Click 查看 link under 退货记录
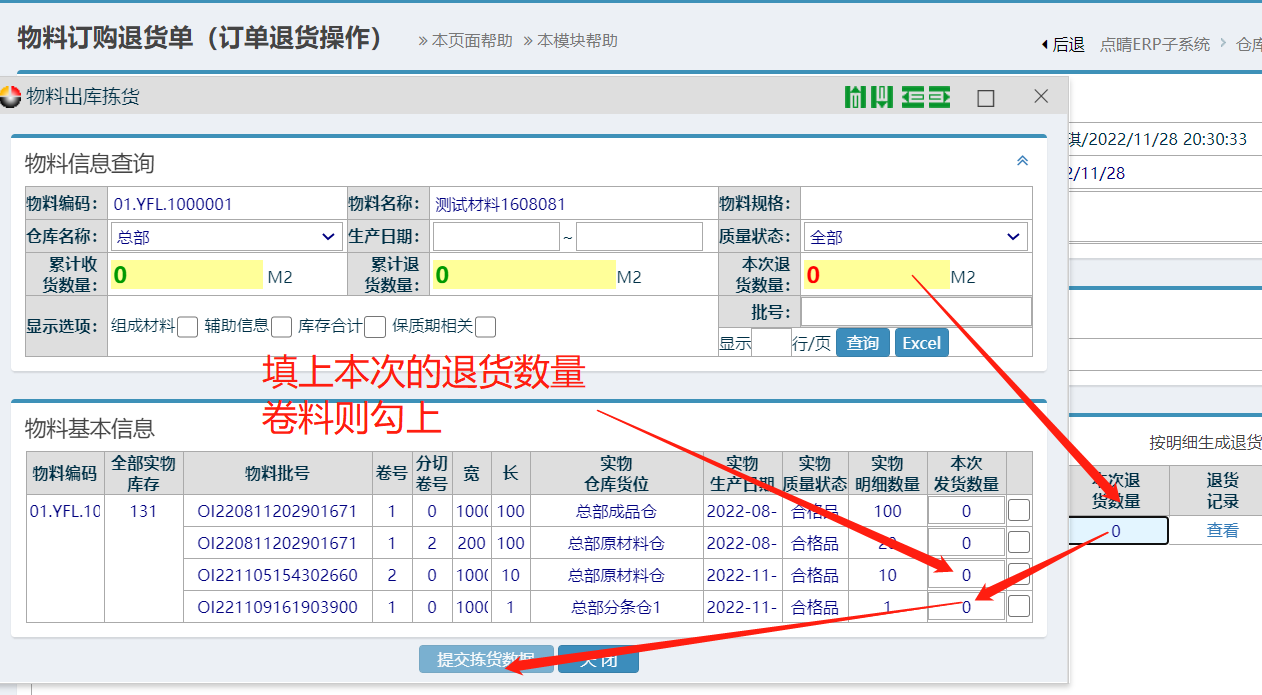Image resolution: width=1262 pixels, height=695 pixels. pos(1222,531)
